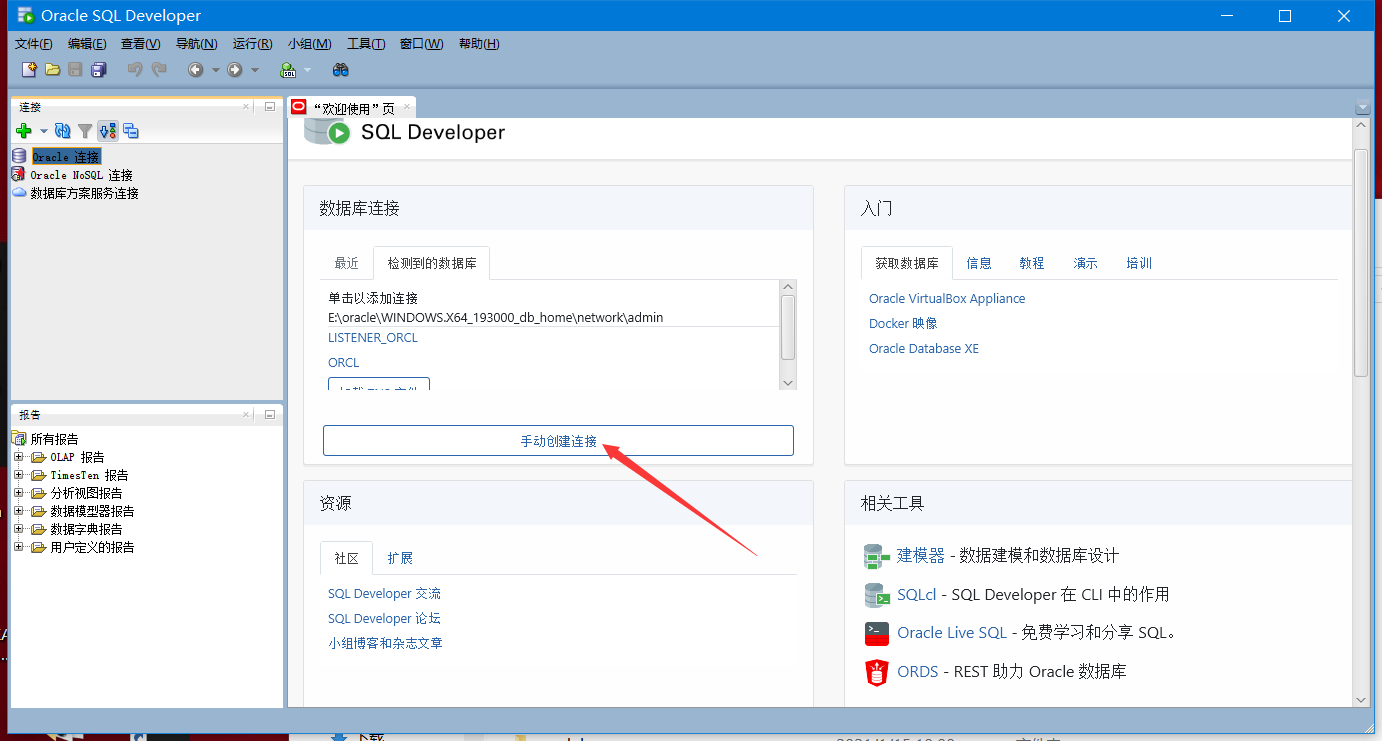Open the 小组(M) menu
Viewport: 1382px width, 741px height.
pos(309,44)
